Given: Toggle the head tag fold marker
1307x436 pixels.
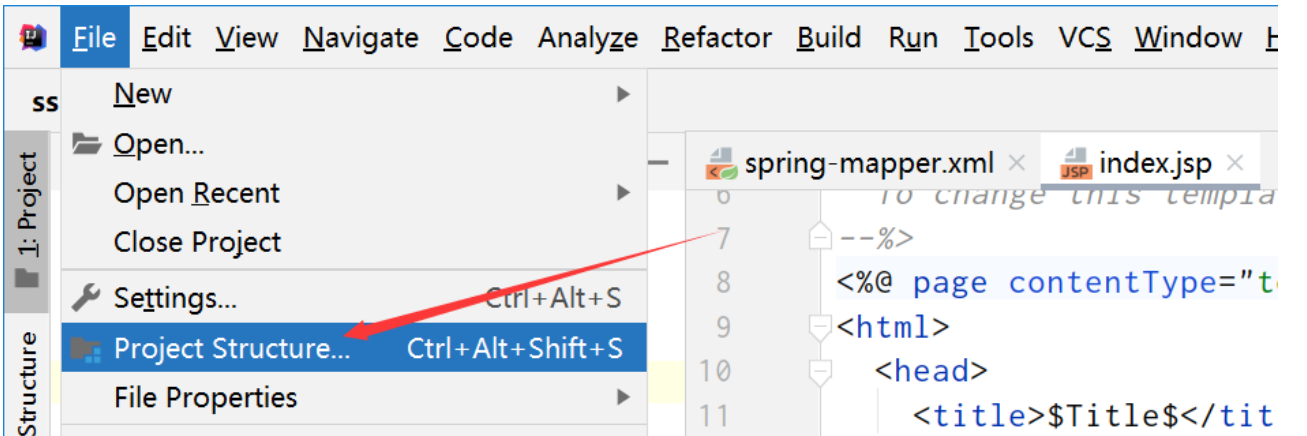Looking at the screenshot, I should coord(820,372).
